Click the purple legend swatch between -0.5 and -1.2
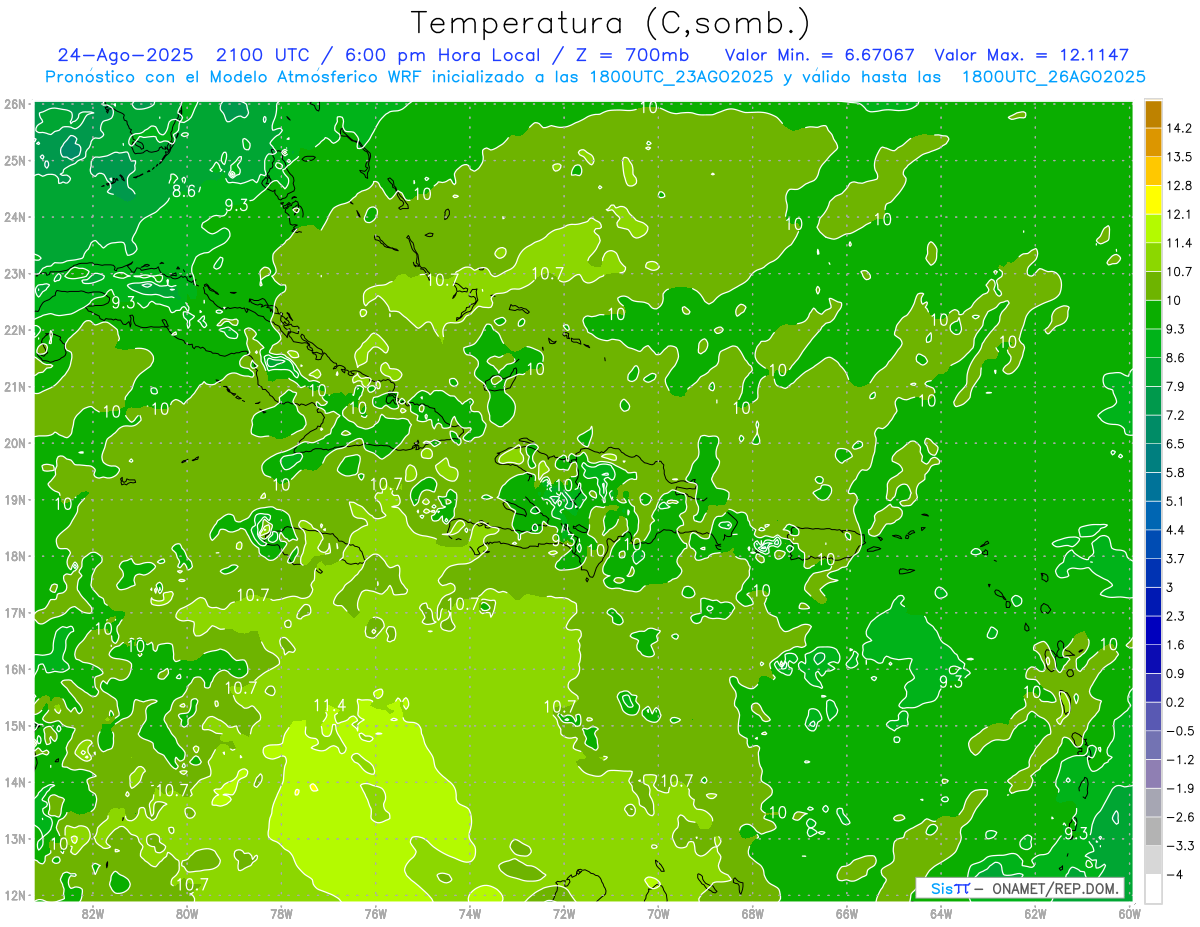 pyautogui.click(x=1152, y=745)
